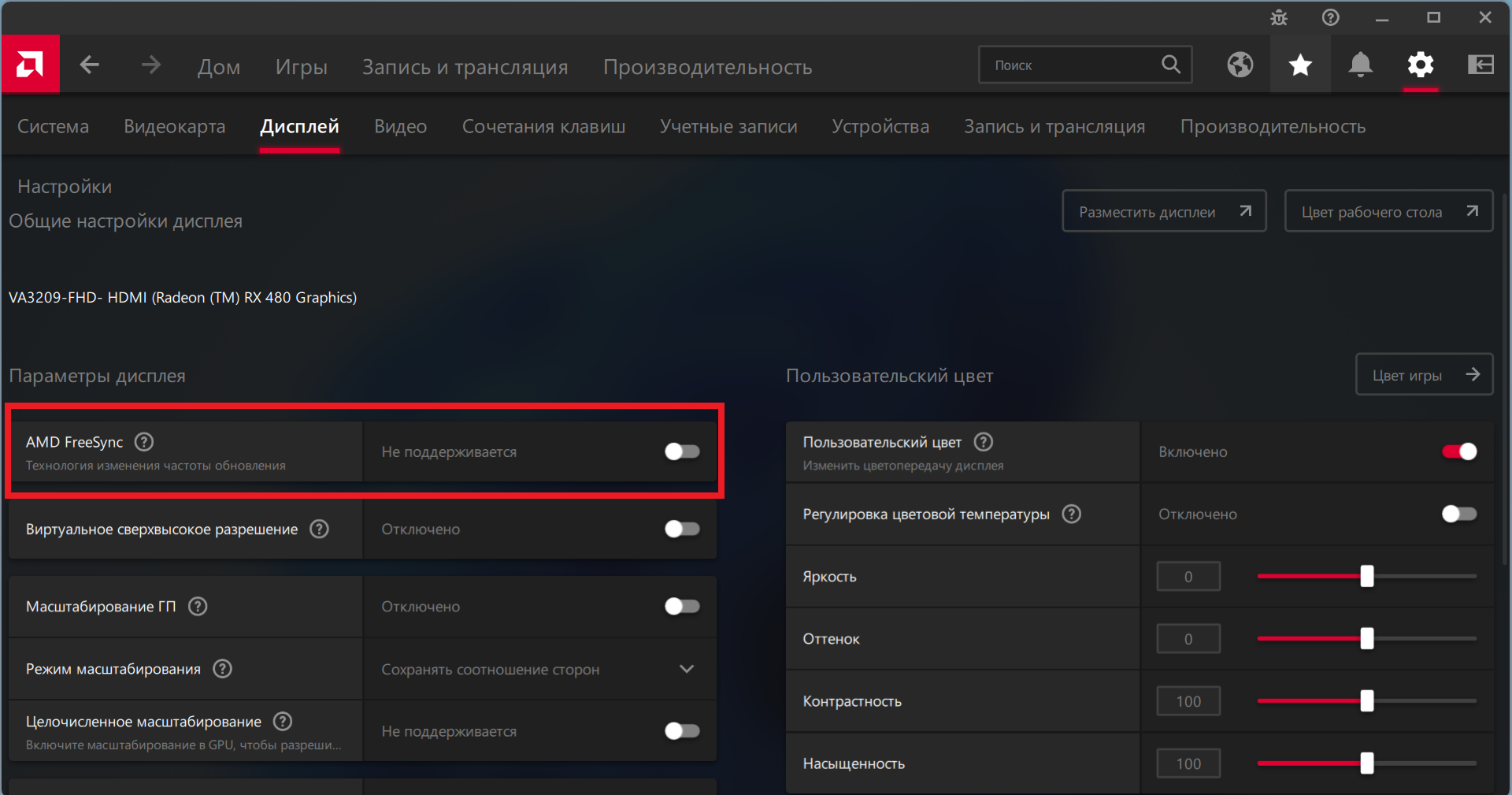
Task: Show help for Масштабирование ГП
Action: pos(198,606)
